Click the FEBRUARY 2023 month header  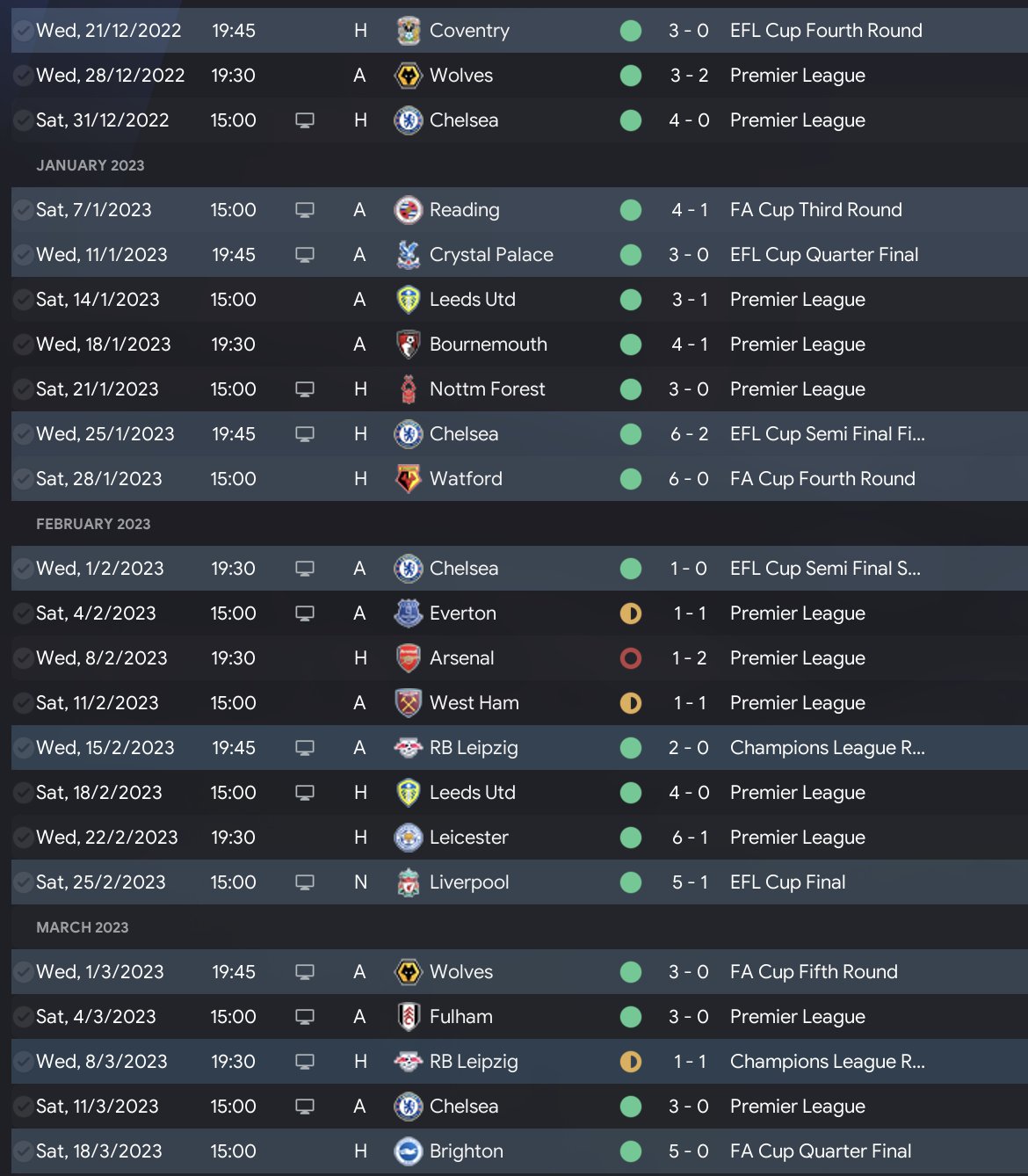(93, 524)
